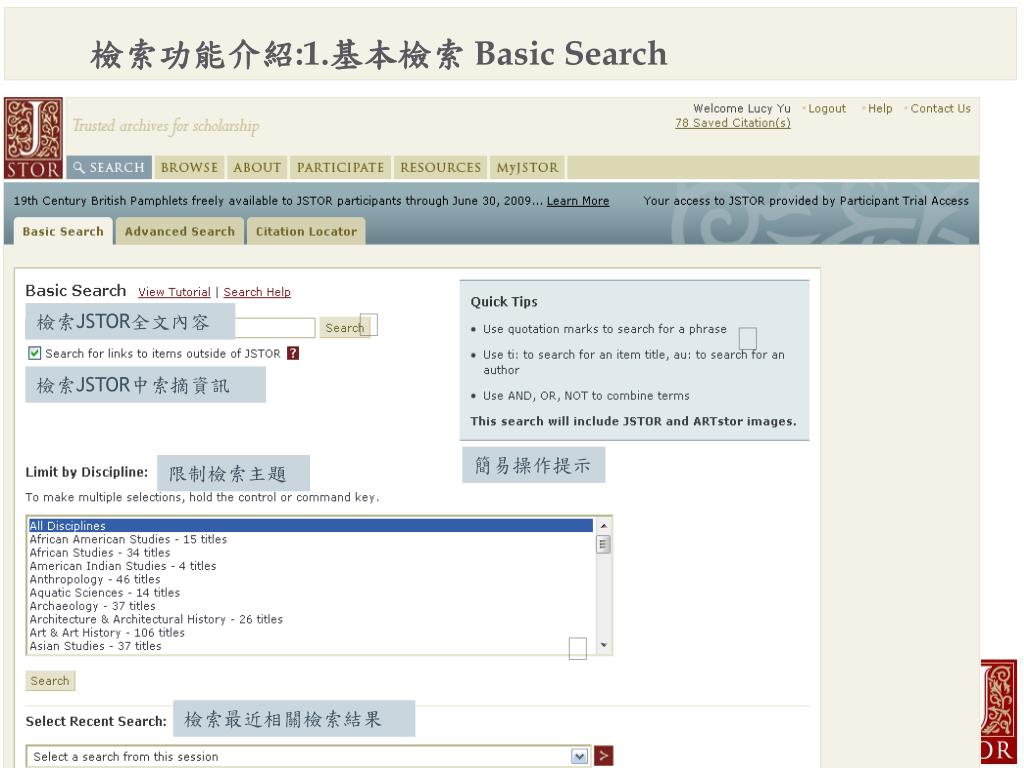Select Asian Studies - 37 titles

pos(311,646)
